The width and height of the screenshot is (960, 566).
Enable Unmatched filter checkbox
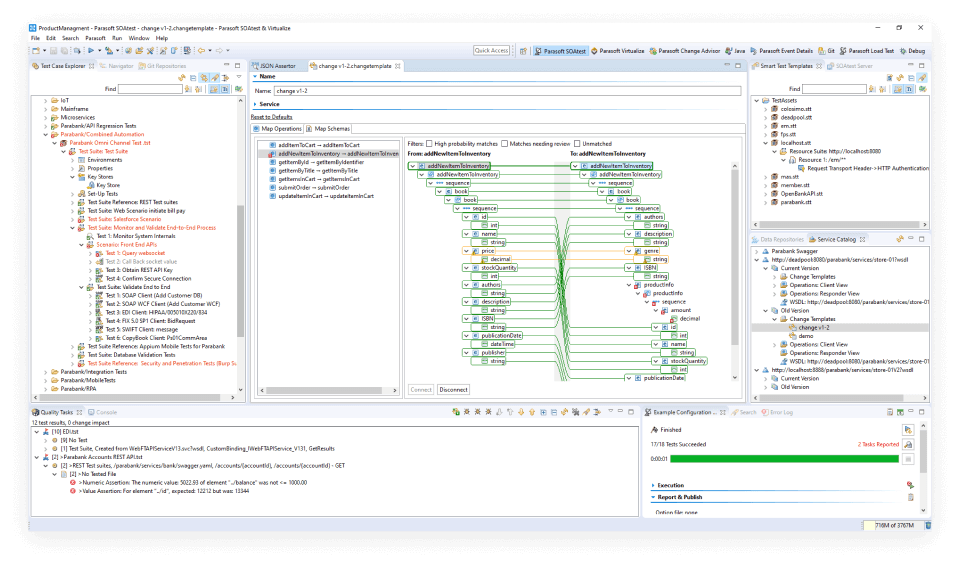coord(577,144)
